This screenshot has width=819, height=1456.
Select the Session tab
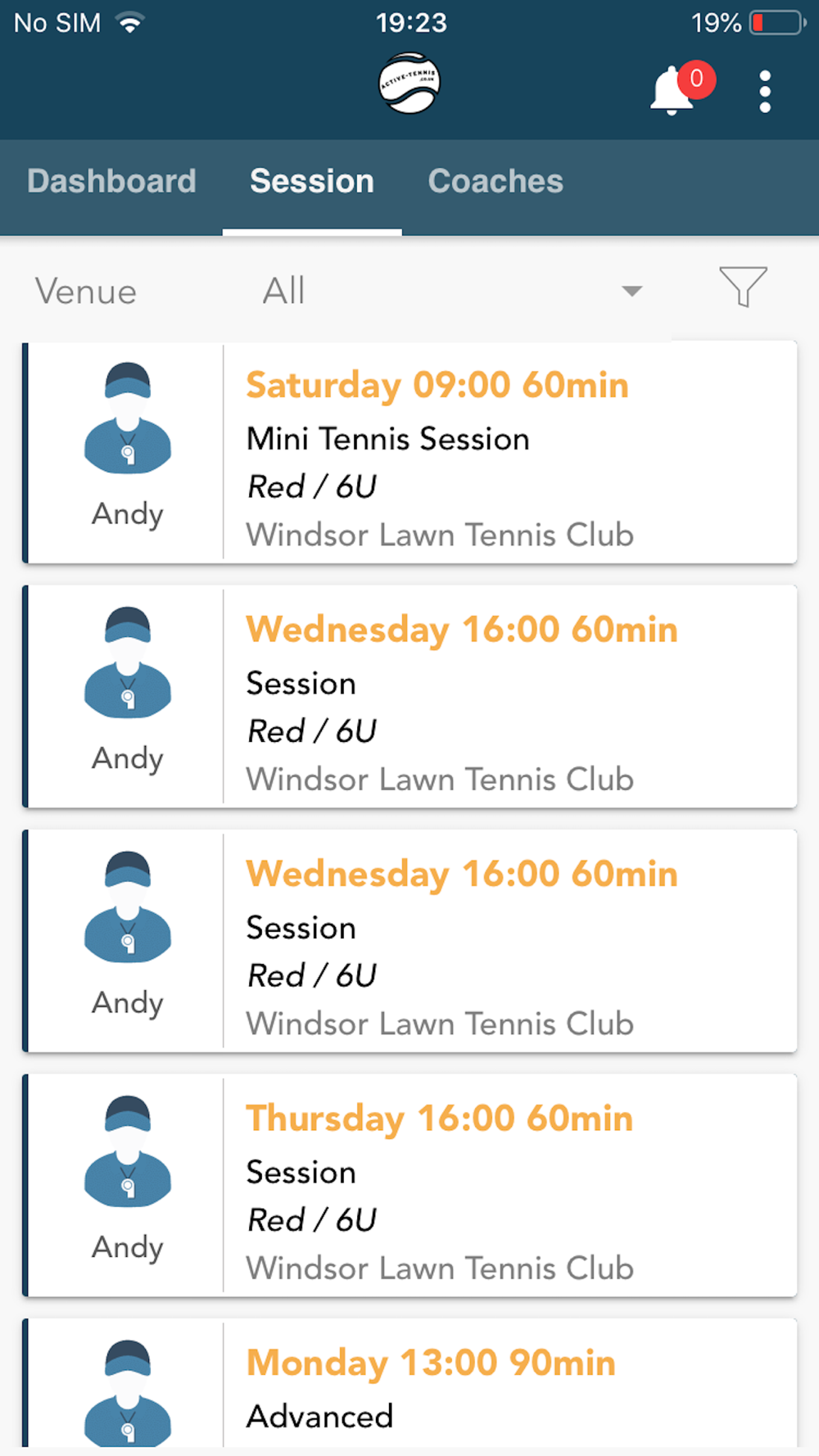click(312, 181)
